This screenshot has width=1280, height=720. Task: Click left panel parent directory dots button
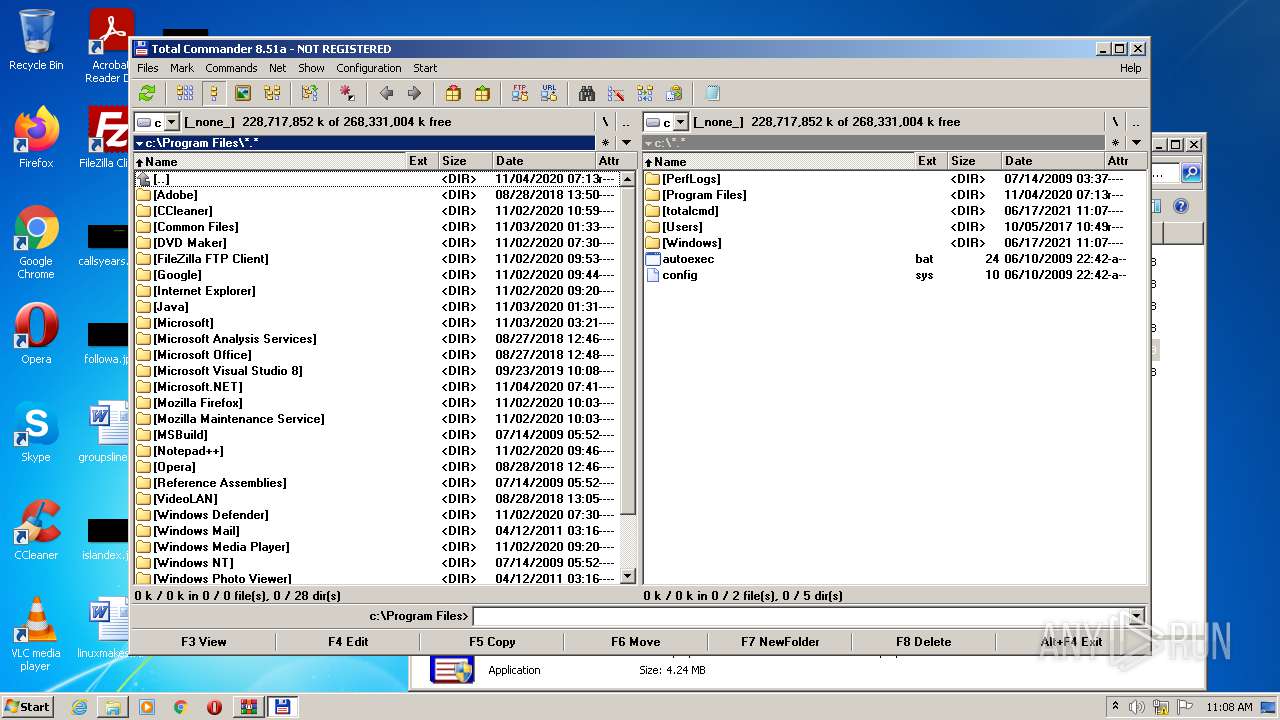tap(626, 122)
